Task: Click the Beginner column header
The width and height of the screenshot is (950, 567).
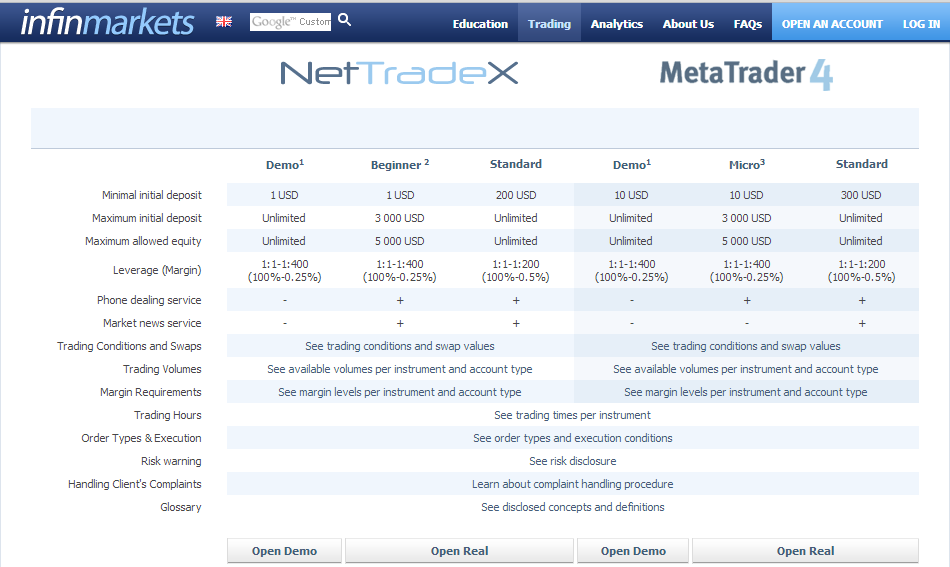Action: coord(400,164)
